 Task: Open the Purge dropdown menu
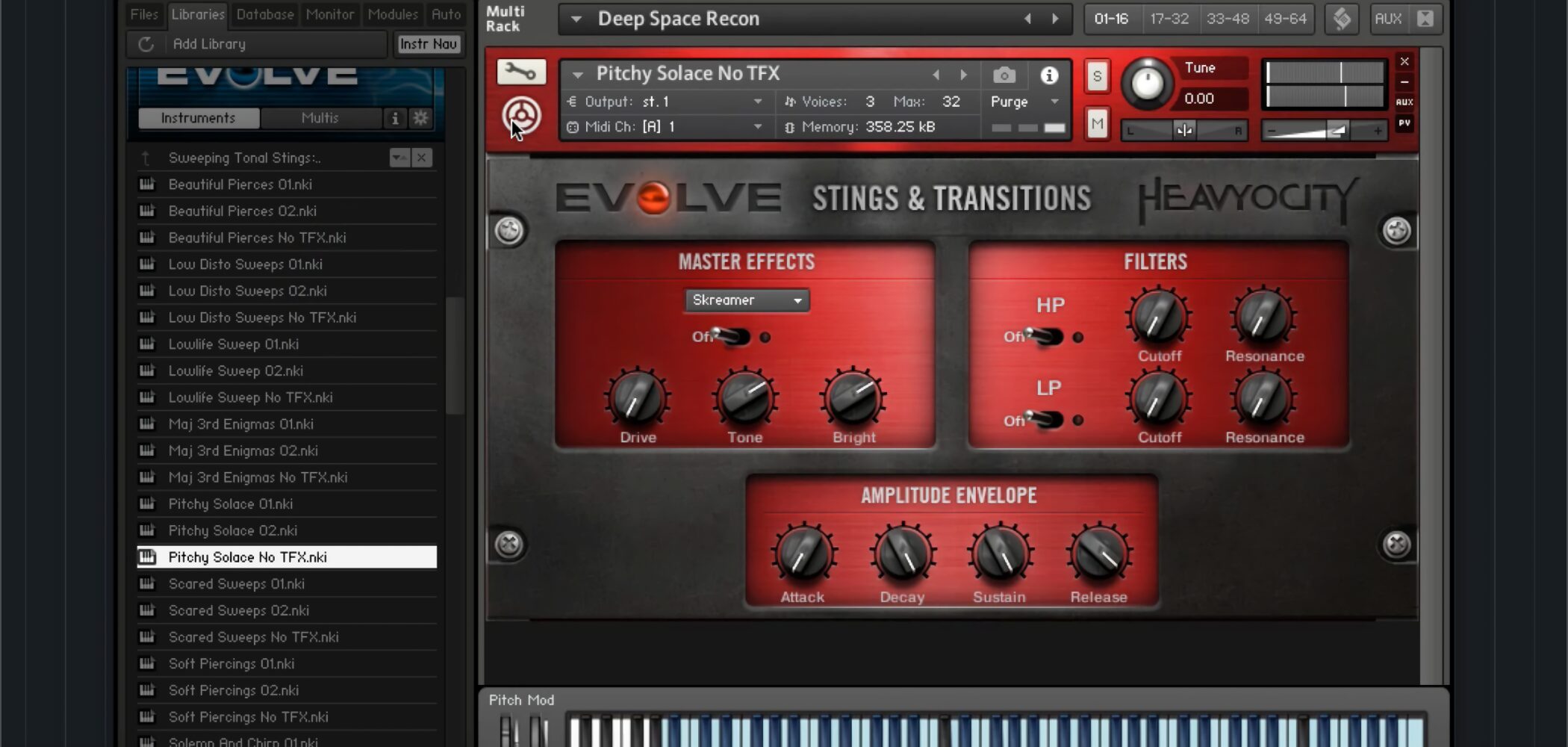point(1024,102)
